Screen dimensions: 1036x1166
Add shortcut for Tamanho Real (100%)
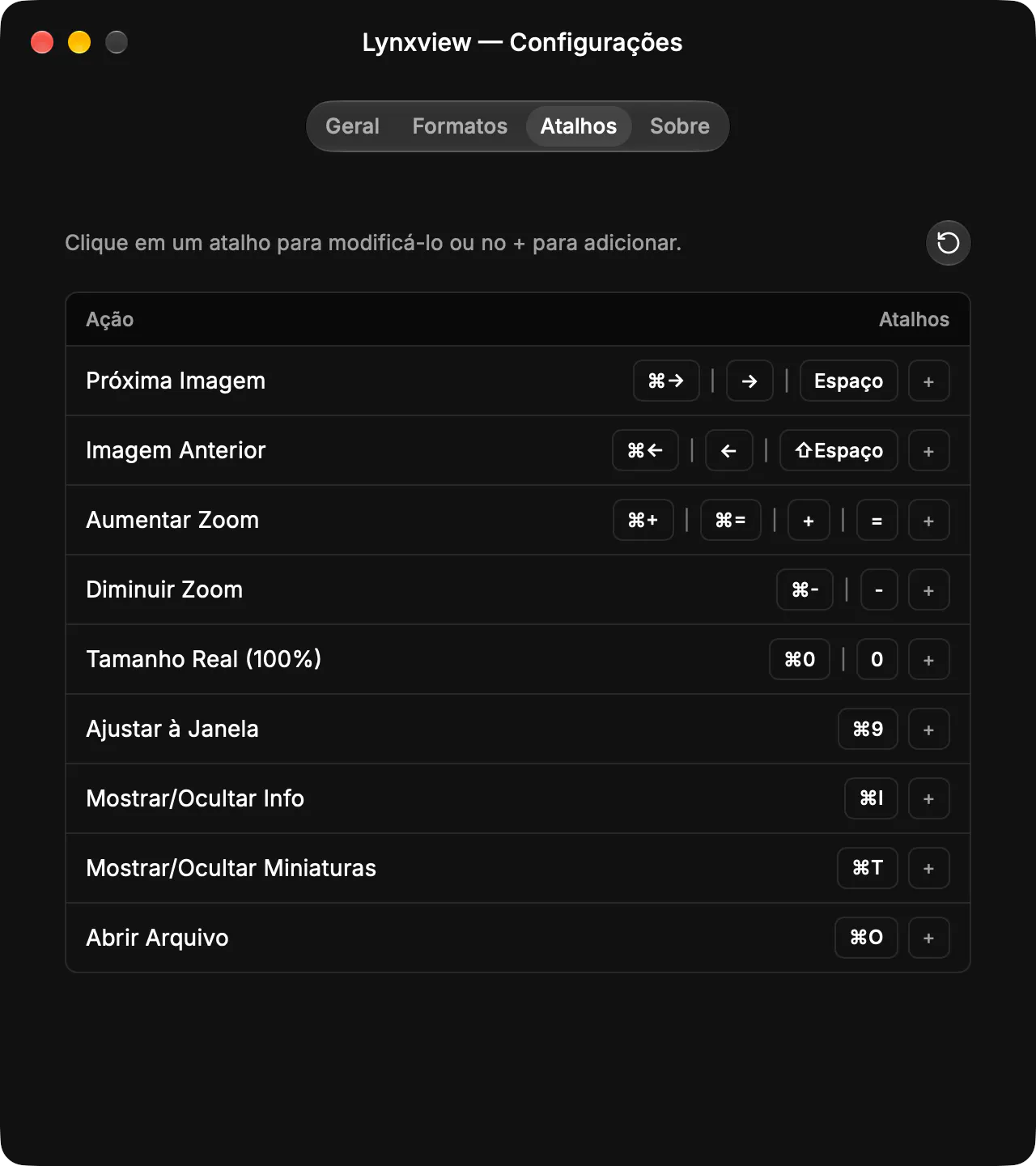(x=928, y=659)
